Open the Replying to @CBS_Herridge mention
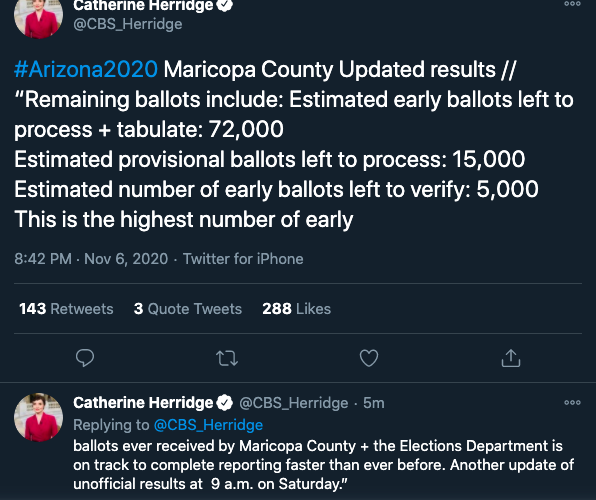The height and width of the screenshot is (500, 596). [208, 425]
